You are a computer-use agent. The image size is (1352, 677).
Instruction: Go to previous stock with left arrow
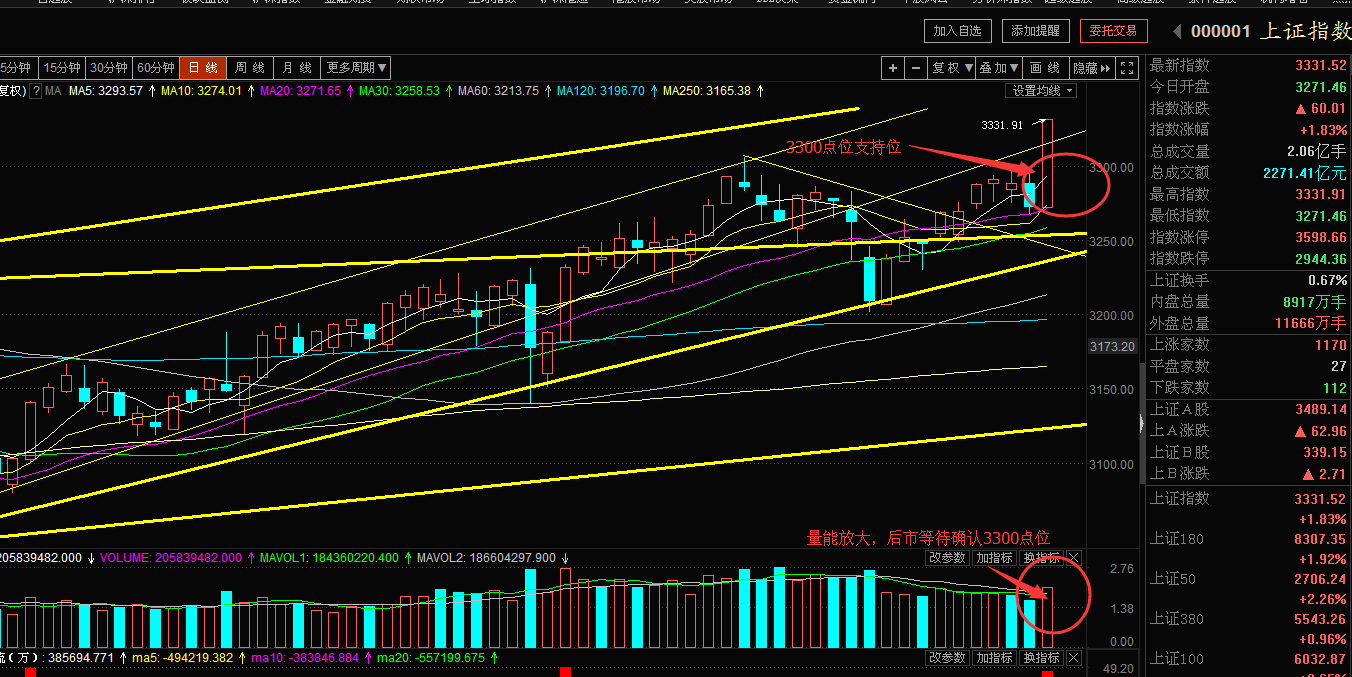(x=1177, y=32)
